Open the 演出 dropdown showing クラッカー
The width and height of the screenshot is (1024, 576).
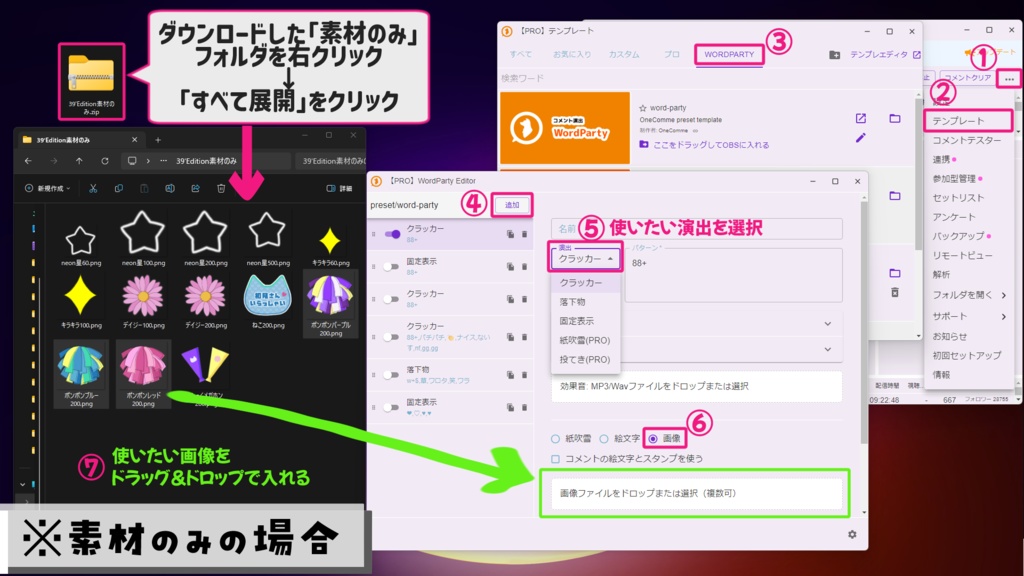tap(585, 258)
